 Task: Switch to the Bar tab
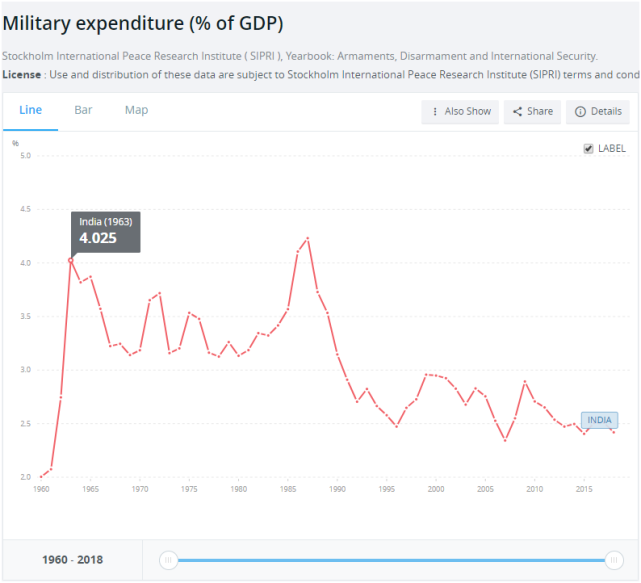83,110
